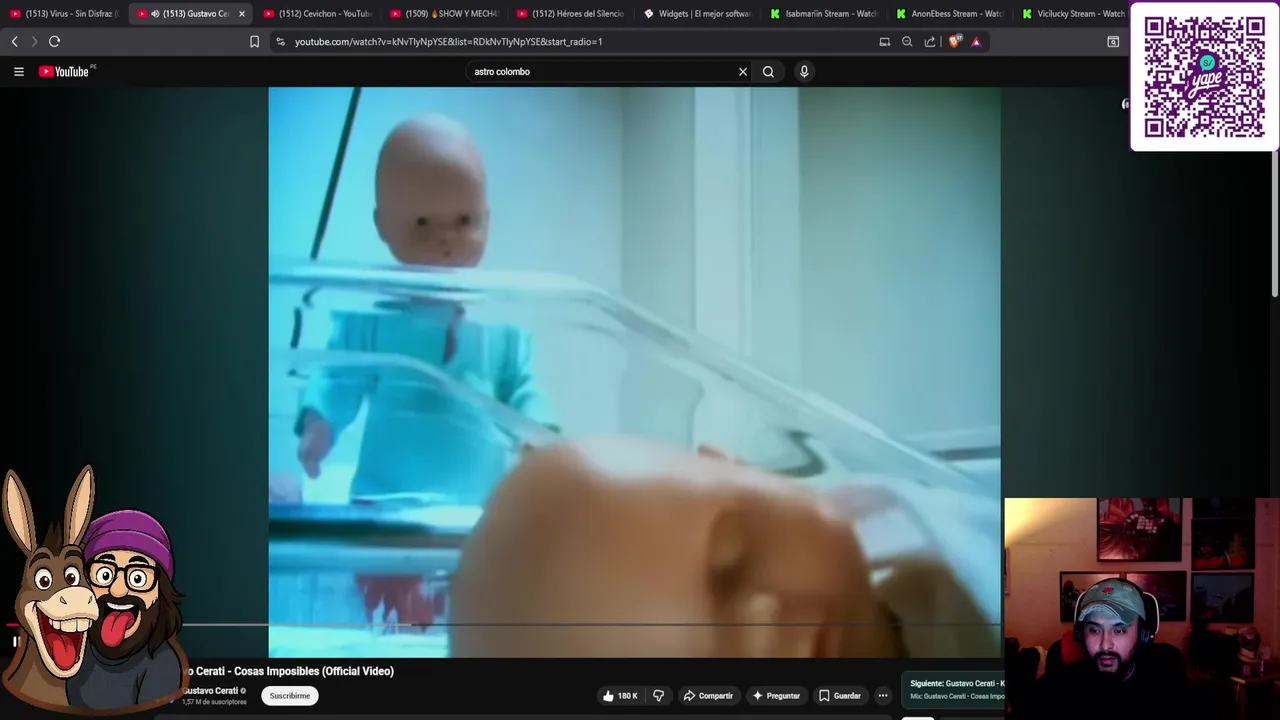This screenshot has height=720, width=1280.
Task: Go to YouTube home via logo
Action: [x=65, y=71]
